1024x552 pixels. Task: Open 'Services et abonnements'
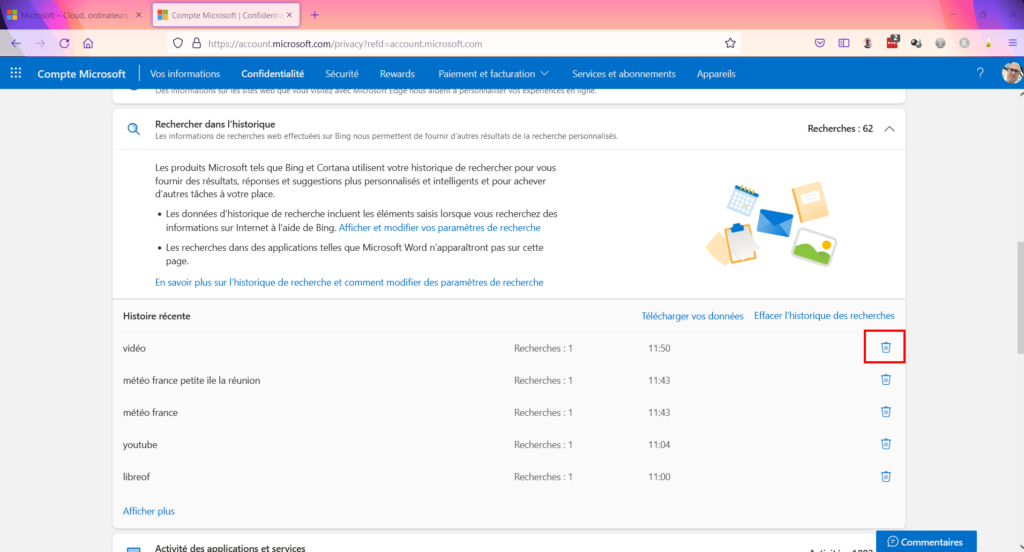[x=624, y=74]
